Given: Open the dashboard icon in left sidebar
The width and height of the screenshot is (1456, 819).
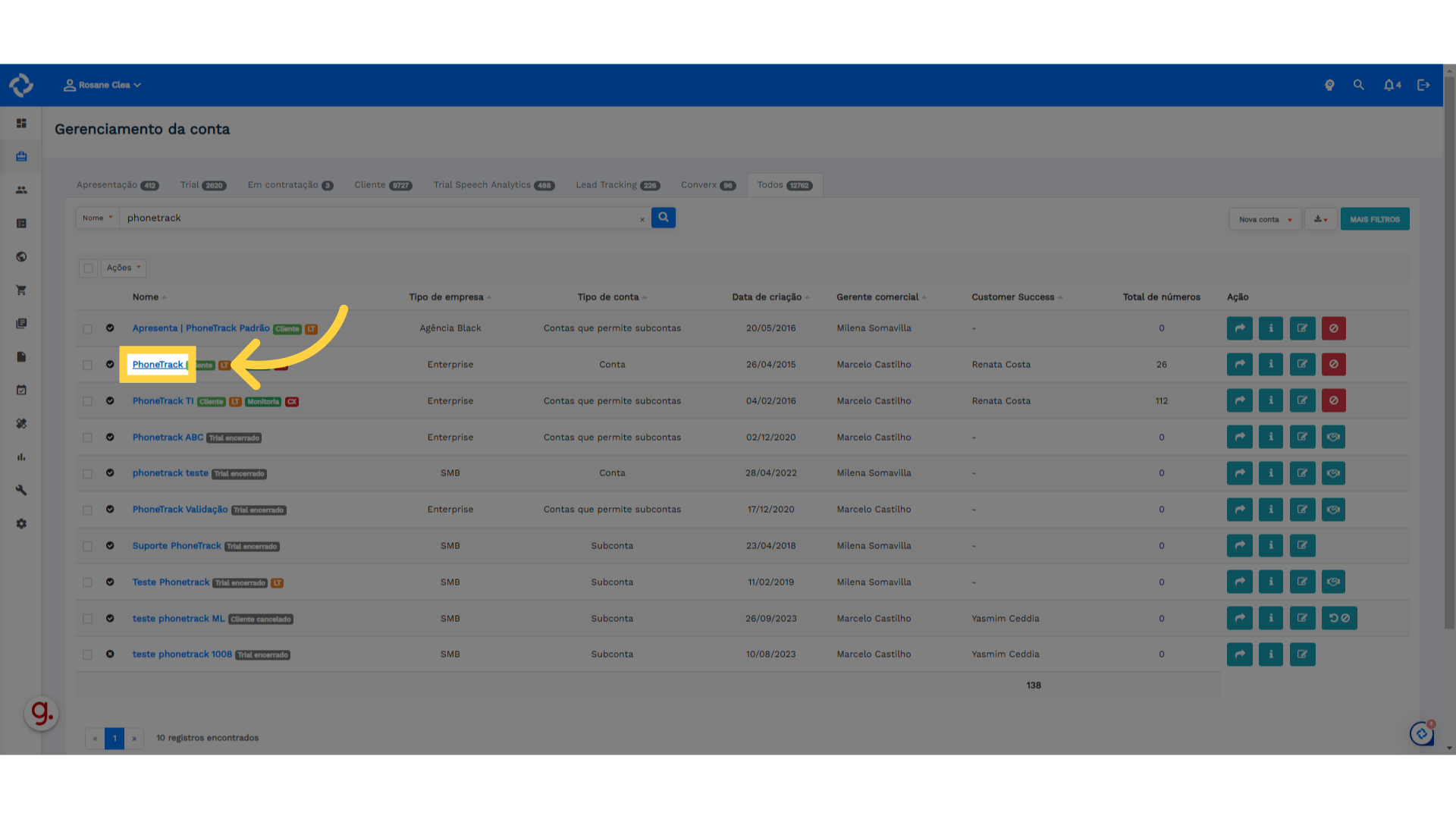Looking at the screenshot, I should [21, 123].
